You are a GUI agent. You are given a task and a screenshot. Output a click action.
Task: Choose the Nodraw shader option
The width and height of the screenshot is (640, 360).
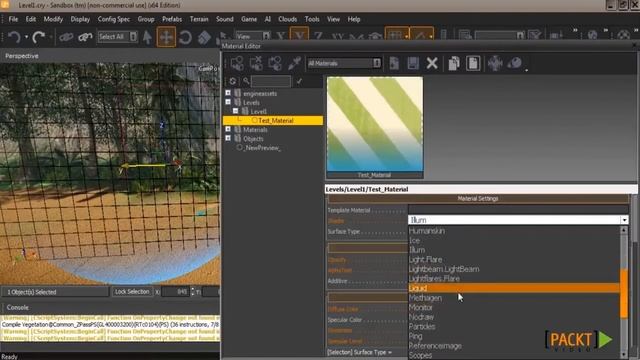tap(514, 317)
